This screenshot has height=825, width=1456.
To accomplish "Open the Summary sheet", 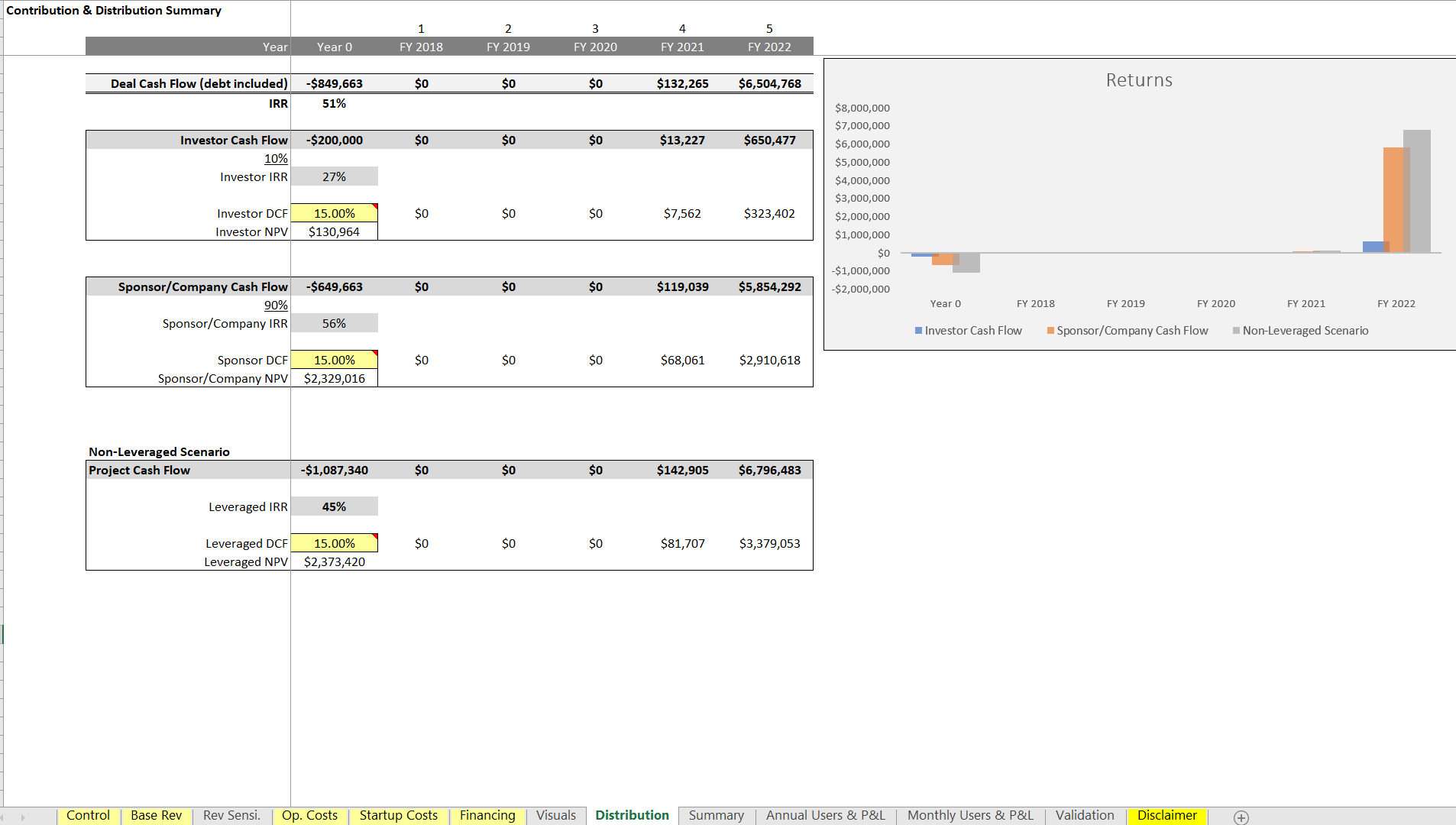I will [x=715, y=815].
